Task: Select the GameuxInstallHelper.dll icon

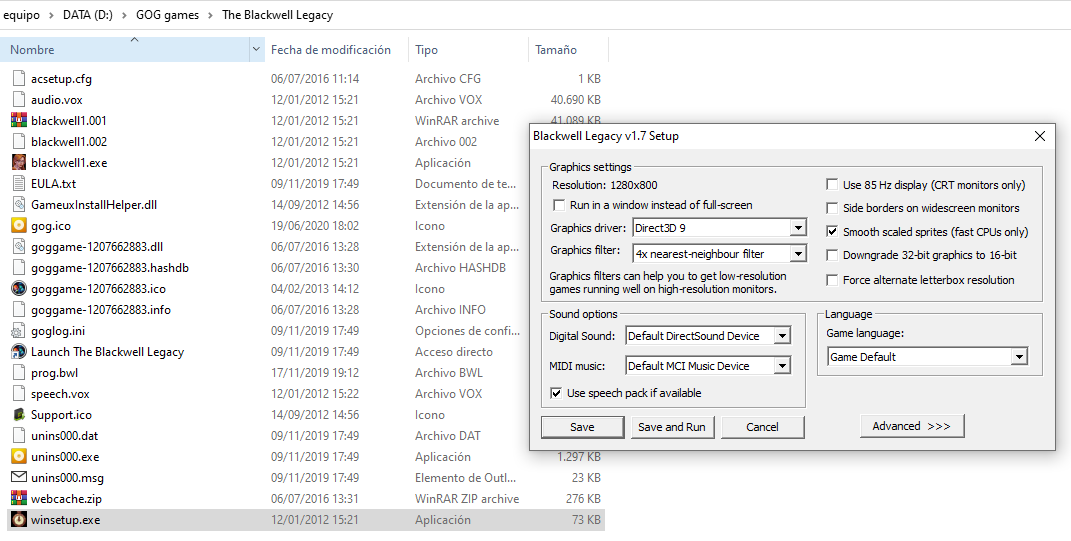Action: tap(18, 205)
